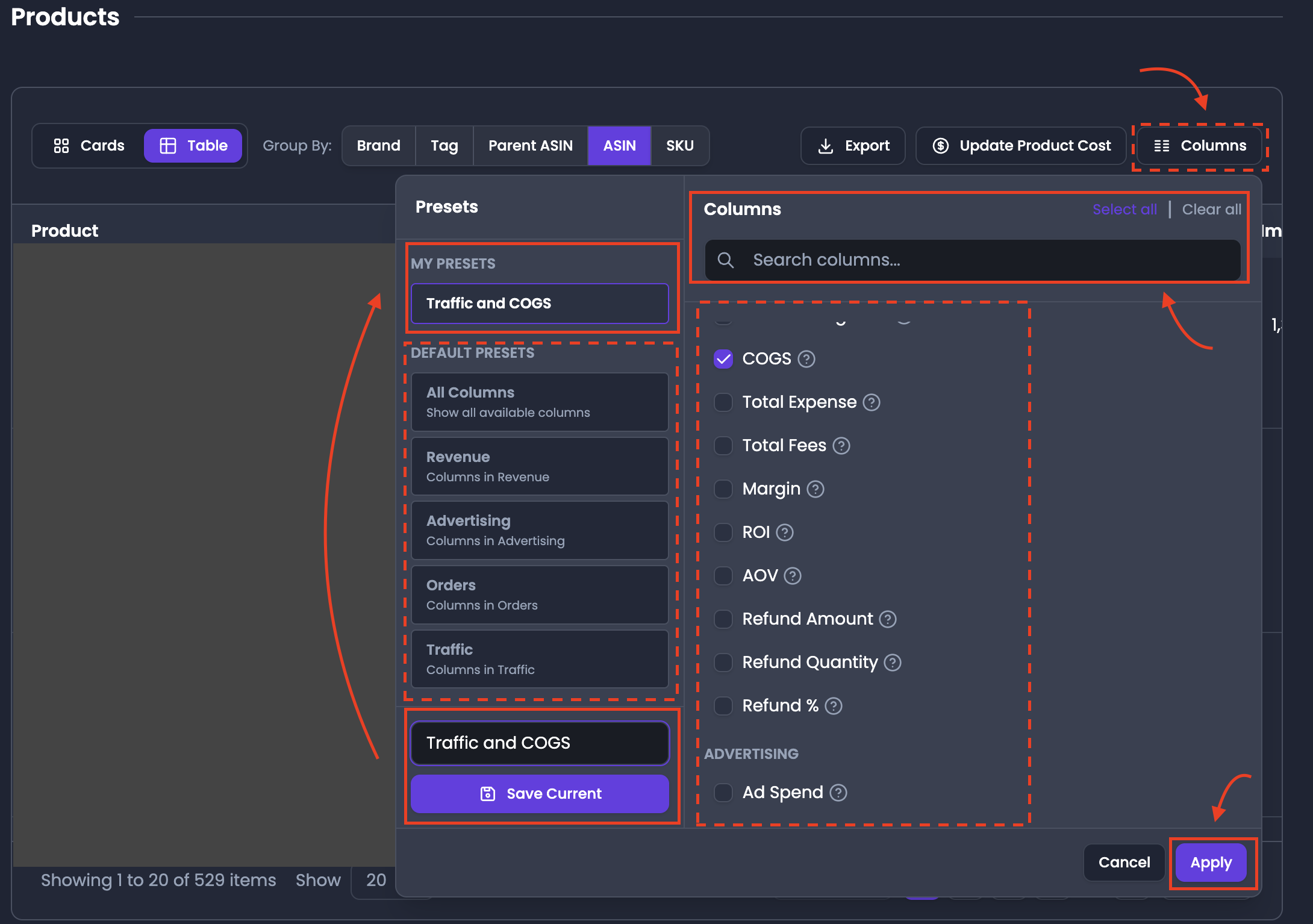Tick the Margin checkbox

pyautogui.click(x=723, y=489)
